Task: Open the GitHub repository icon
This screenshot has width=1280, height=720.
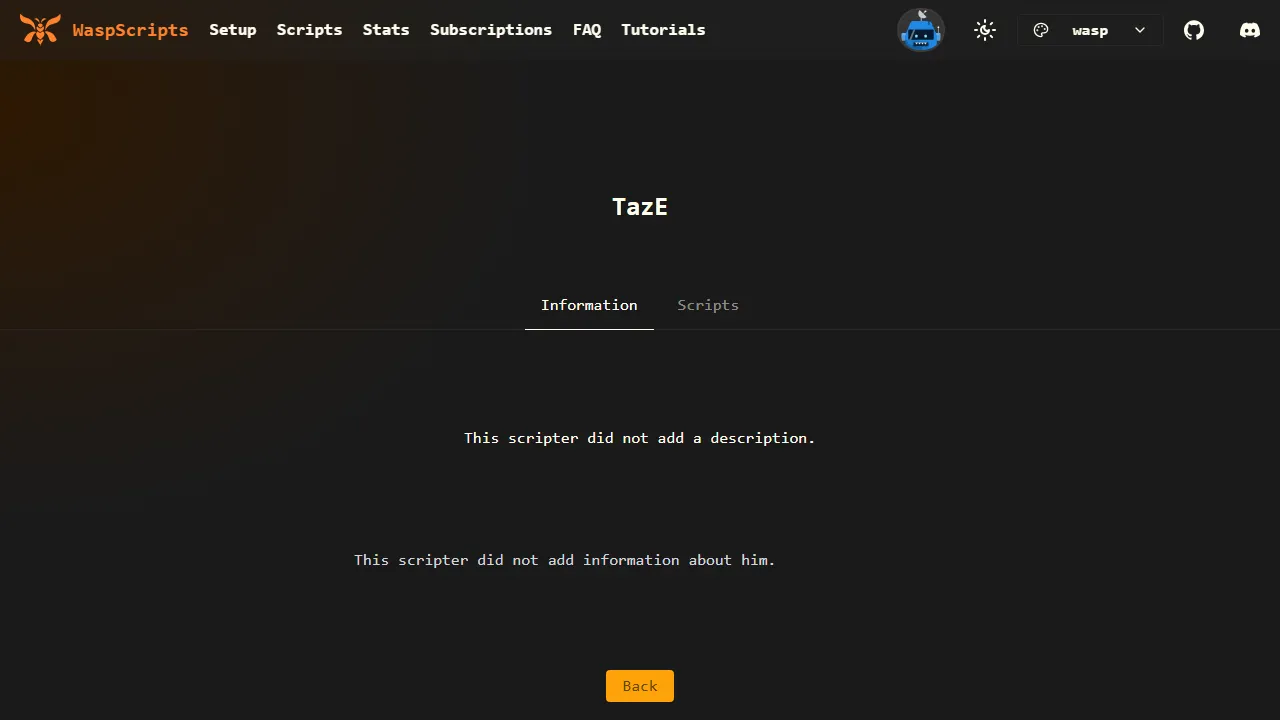Action: tap(1193, 30)
